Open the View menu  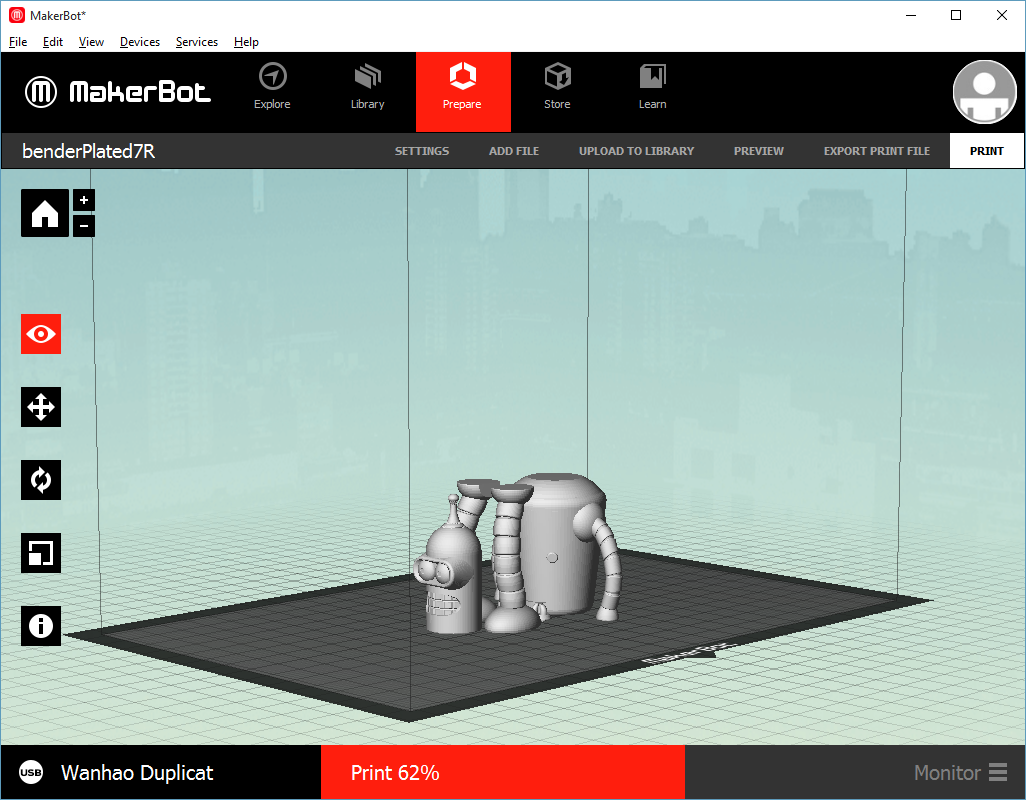tap(91, 42)
